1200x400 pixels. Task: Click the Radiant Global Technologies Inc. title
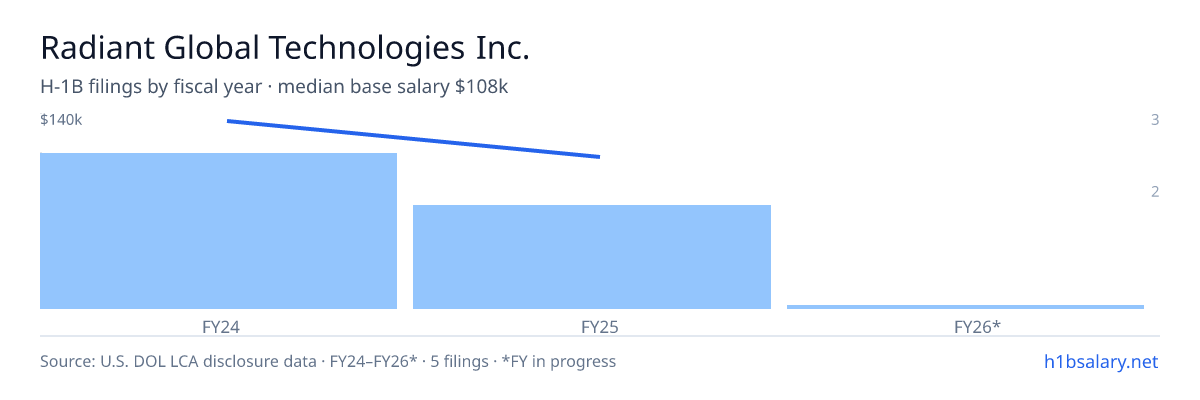[x=284, y=48]
